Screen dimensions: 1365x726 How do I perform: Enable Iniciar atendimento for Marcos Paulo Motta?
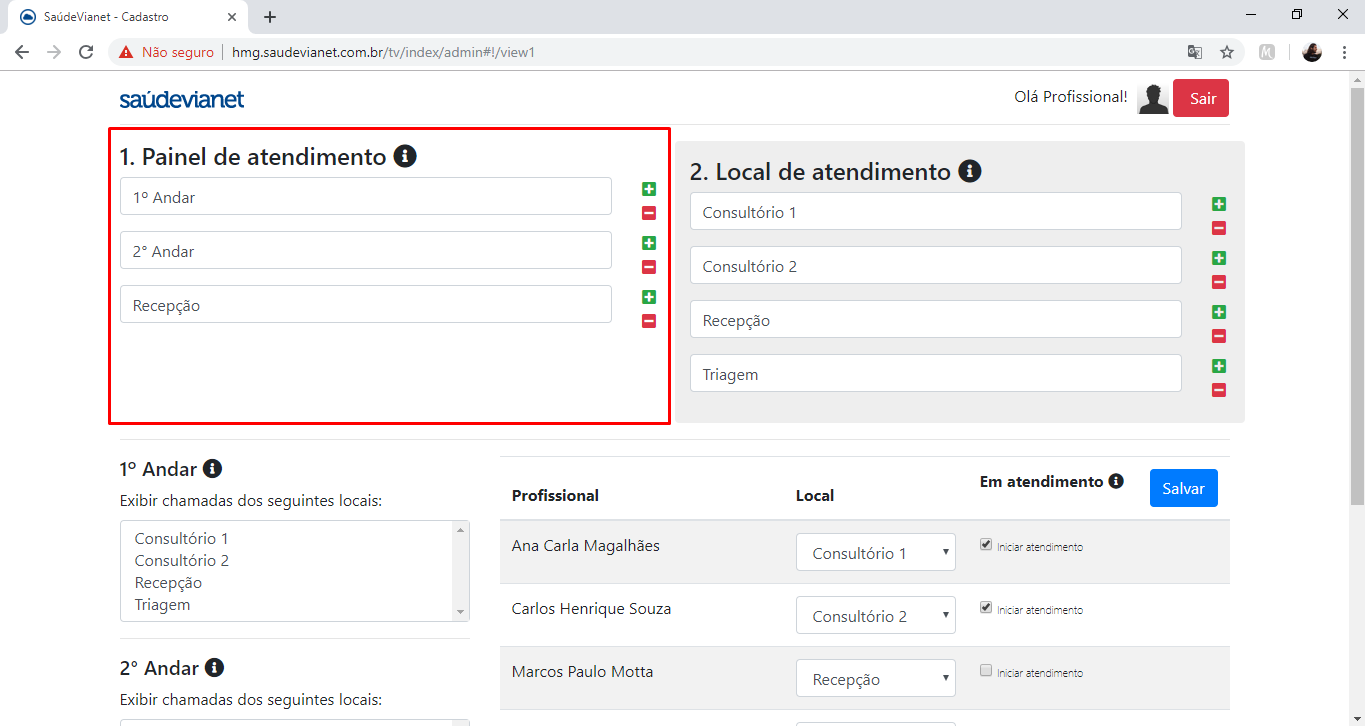pos(986,670)
